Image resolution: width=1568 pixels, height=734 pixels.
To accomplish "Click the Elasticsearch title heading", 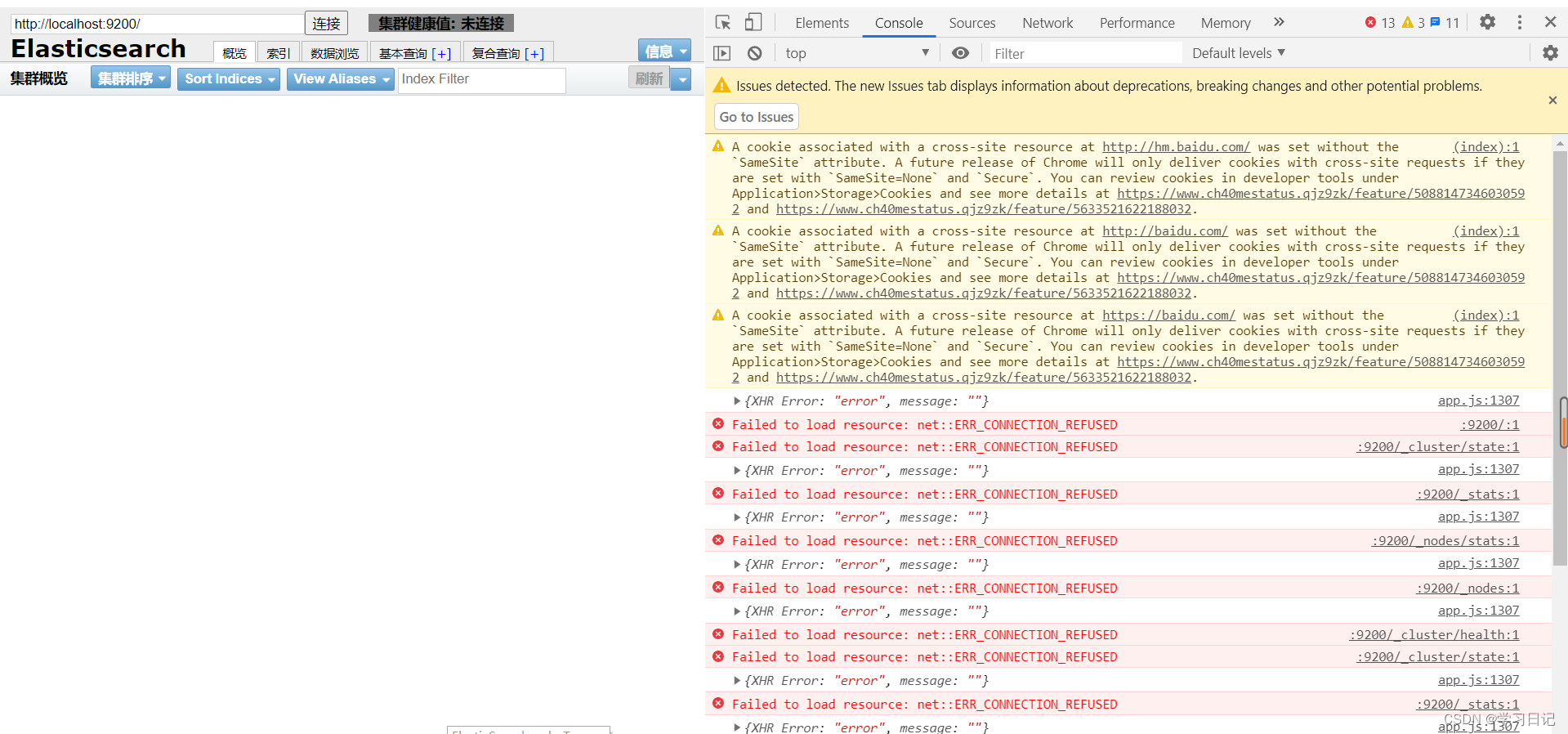I will tap(99, 49).
